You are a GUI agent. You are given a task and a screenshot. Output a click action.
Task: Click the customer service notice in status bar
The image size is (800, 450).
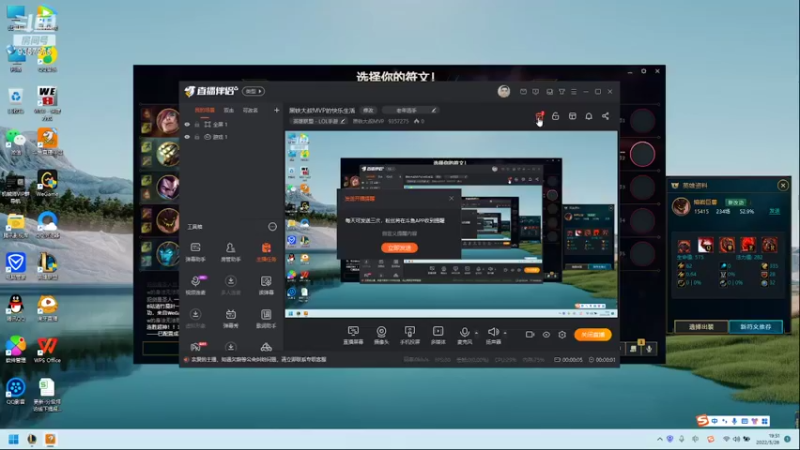pyautogui.click(x=258, y=360)
